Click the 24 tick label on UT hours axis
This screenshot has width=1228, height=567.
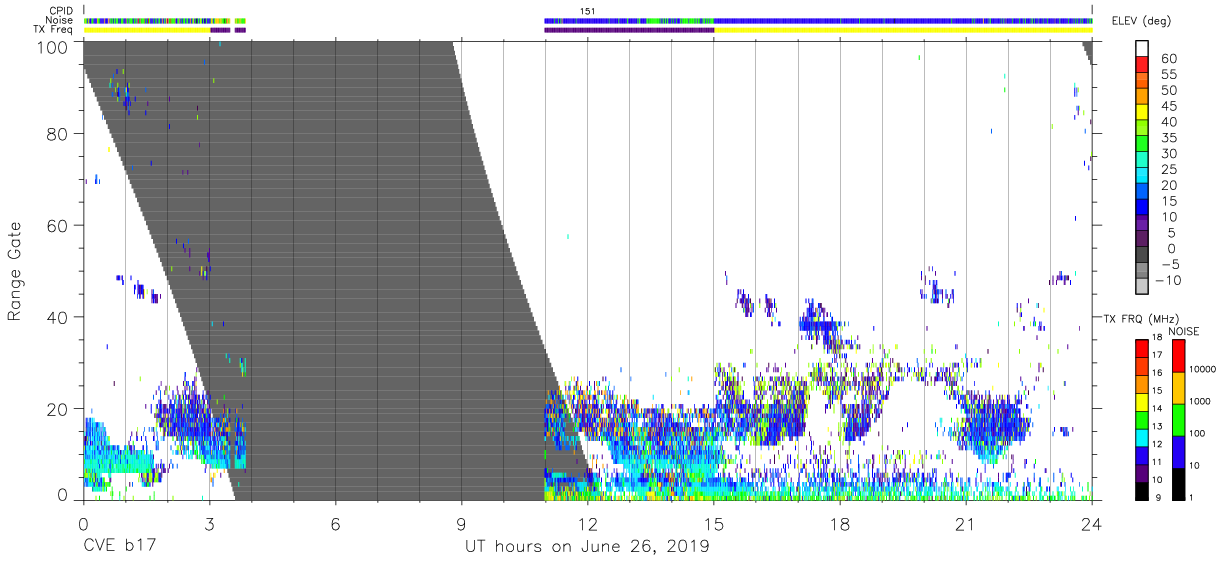(x=1091, y=524)
